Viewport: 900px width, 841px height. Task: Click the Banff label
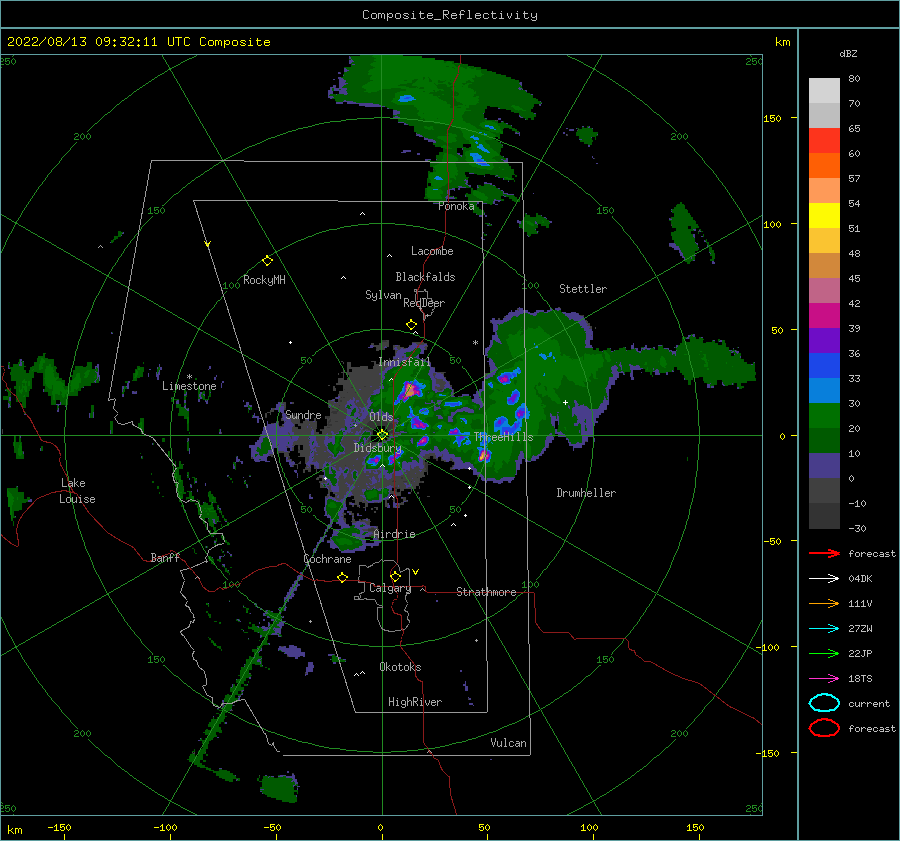coord(165,558)
